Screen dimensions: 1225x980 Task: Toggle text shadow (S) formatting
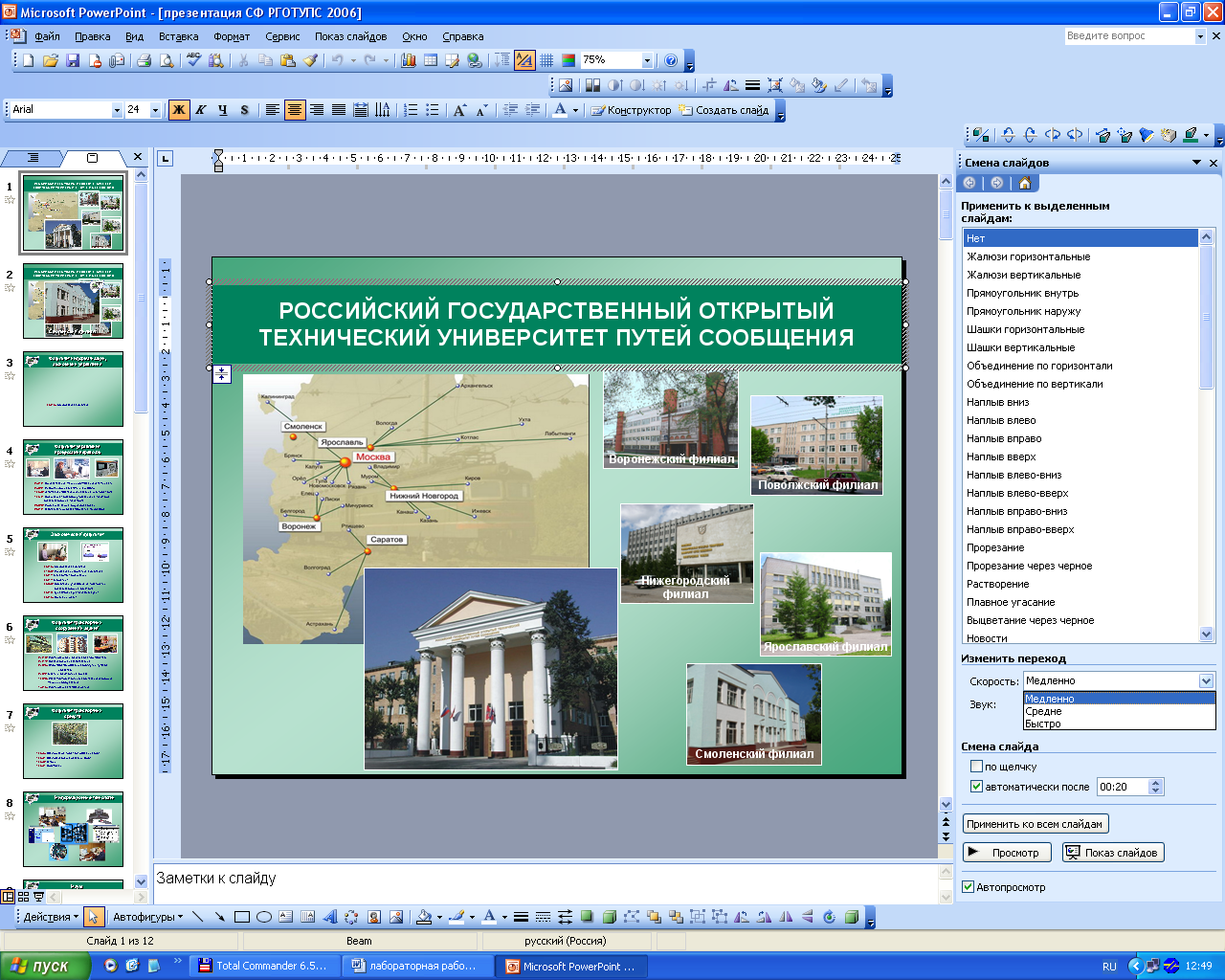245,110
